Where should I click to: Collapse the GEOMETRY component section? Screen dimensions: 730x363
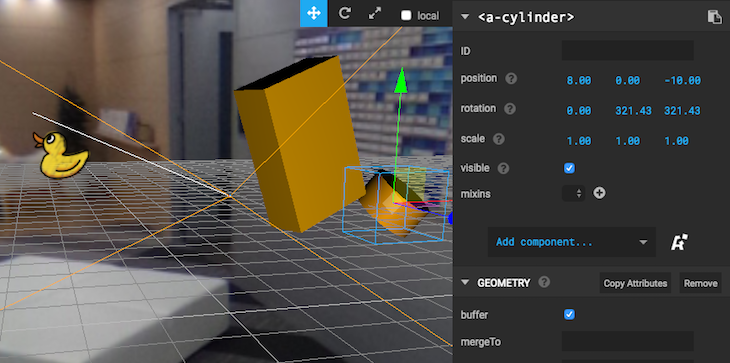click(465, 282)
